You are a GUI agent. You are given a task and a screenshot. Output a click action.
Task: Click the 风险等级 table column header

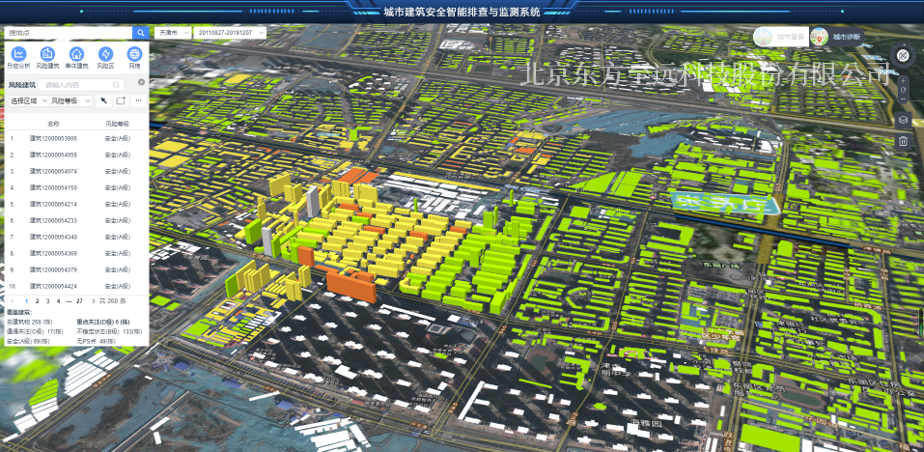click(x=117, y=124)
